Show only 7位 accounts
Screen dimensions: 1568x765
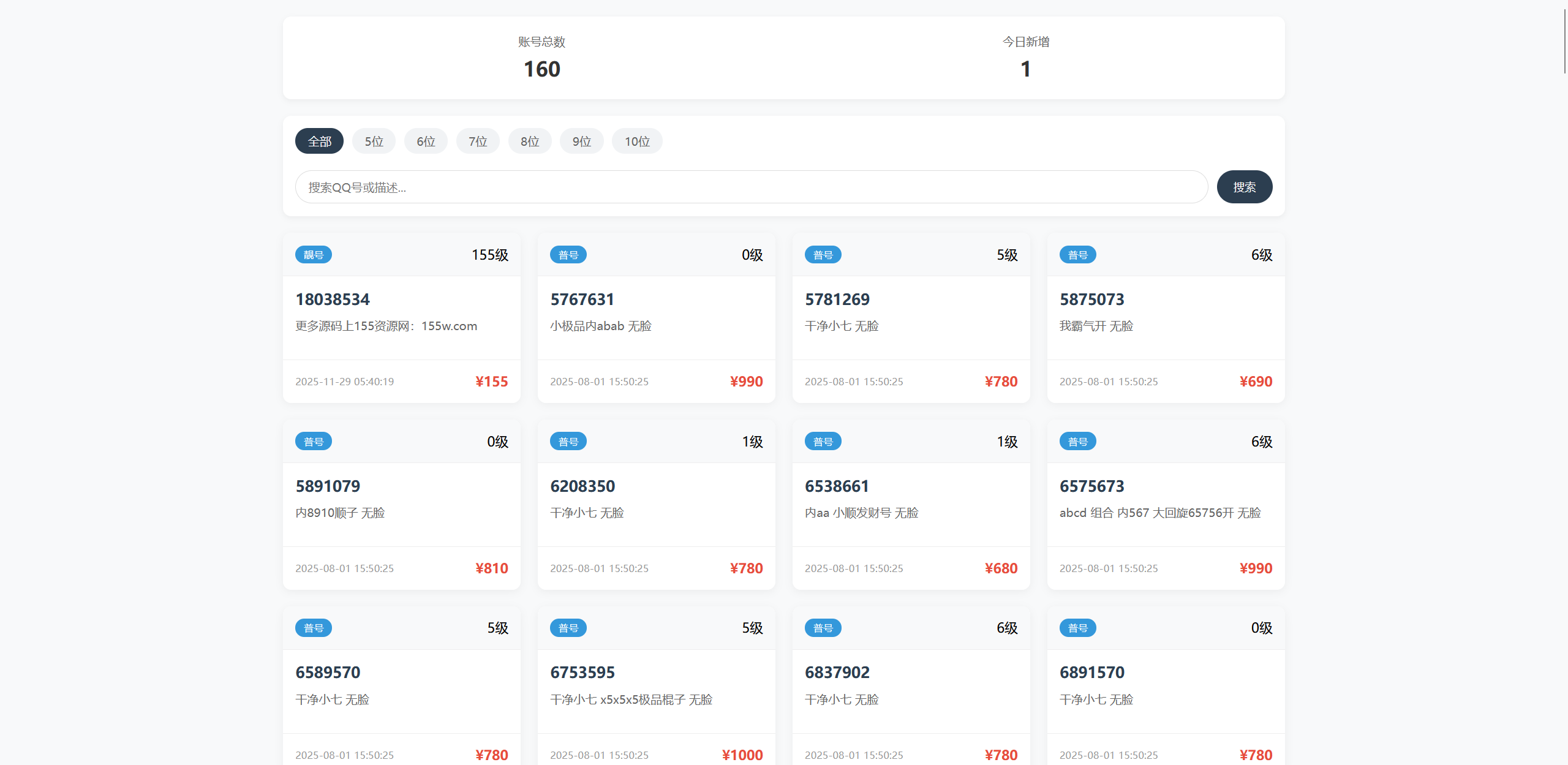pyautogui.click(x=478, y=141)
